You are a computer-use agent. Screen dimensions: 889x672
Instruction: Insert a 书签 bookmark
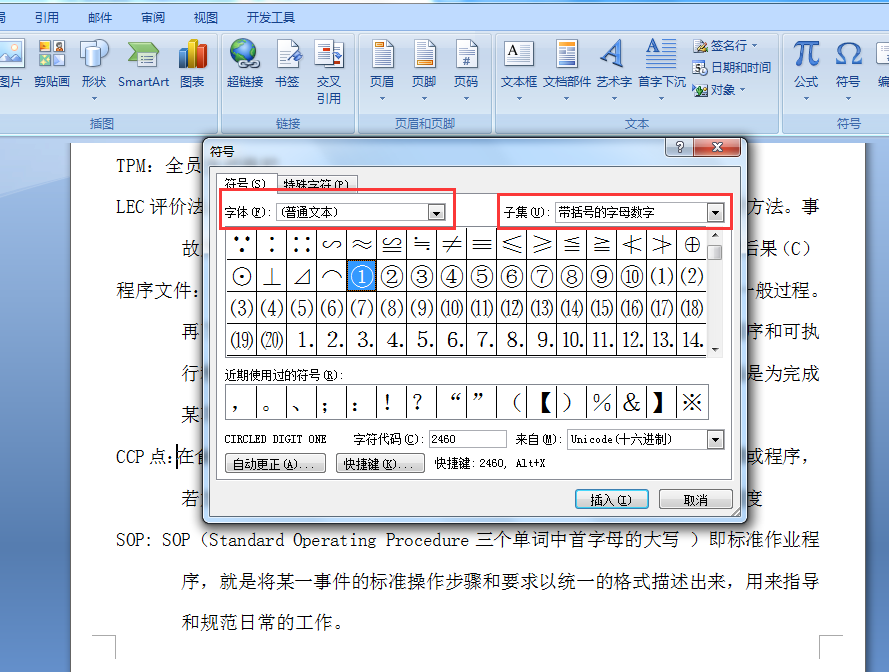[287, 64]
